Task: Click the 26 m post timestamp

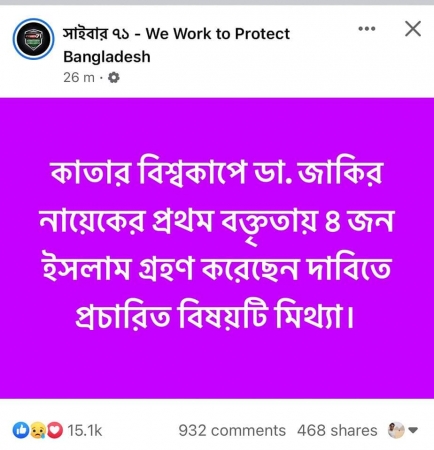Action: click(79, 78)
